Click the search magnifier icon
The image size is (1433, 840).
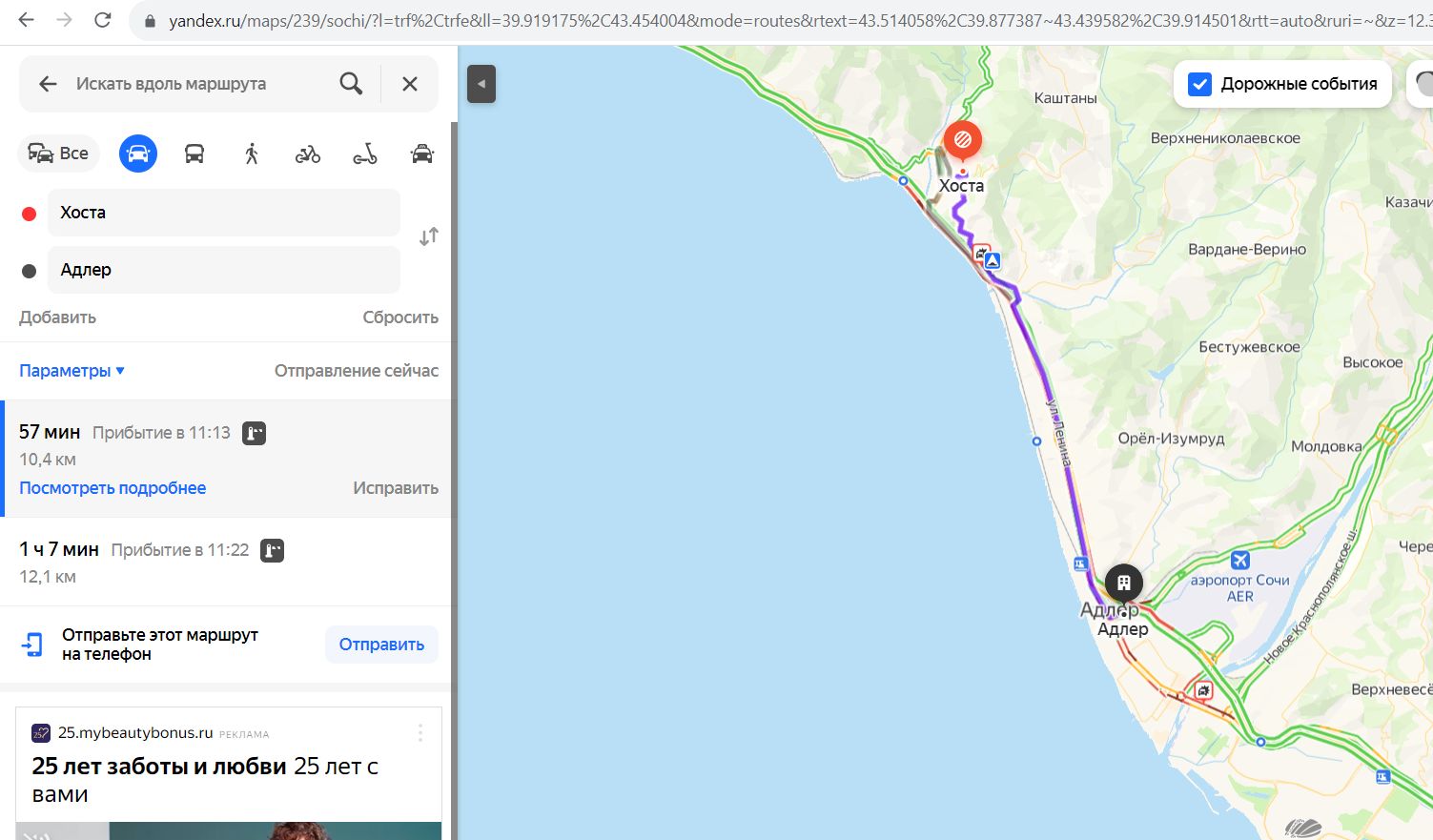(x=351, y=84)
